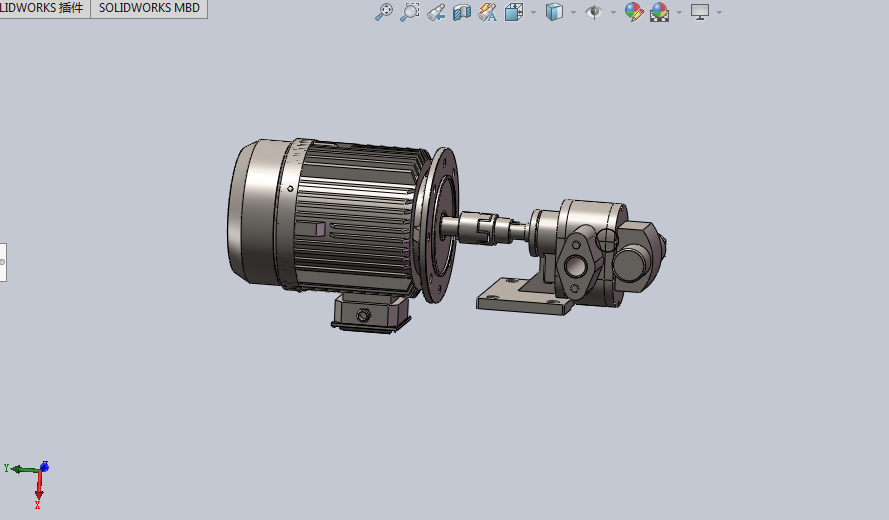Expand the View Orientation dropdown arrow
889x520 pixels.
point(533,12)
